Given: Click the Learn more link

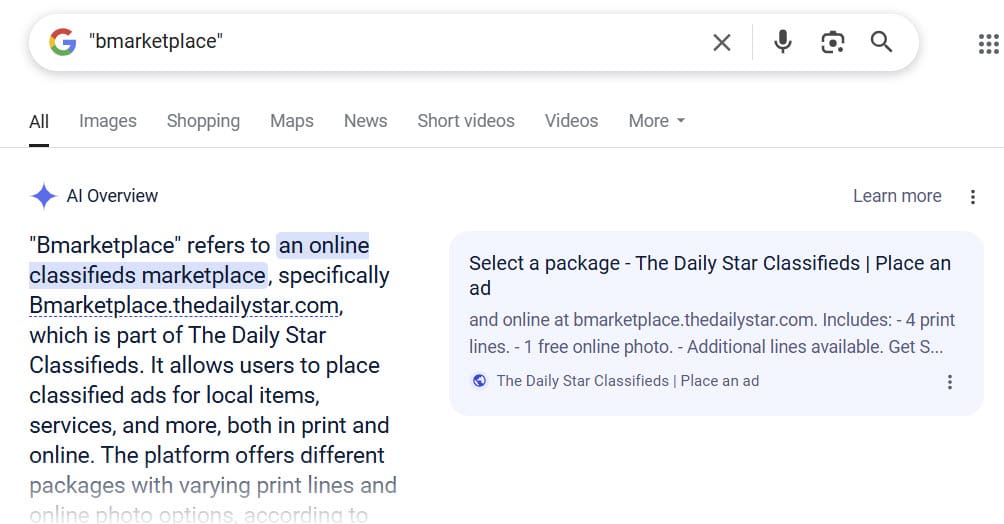Looking at the screenshot, I should (896, 196).
